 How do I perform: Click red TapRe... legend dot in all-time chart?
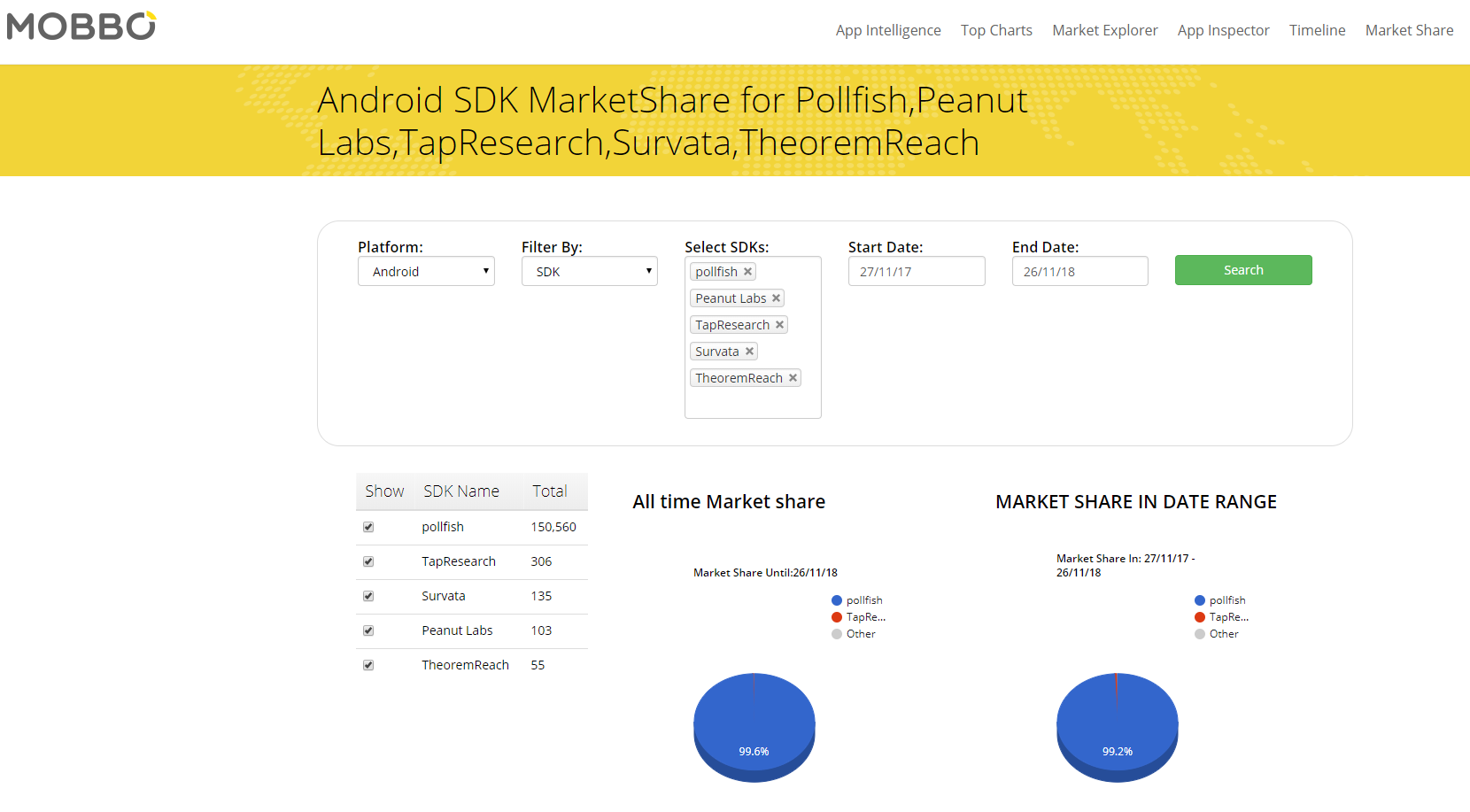[837, 617]
